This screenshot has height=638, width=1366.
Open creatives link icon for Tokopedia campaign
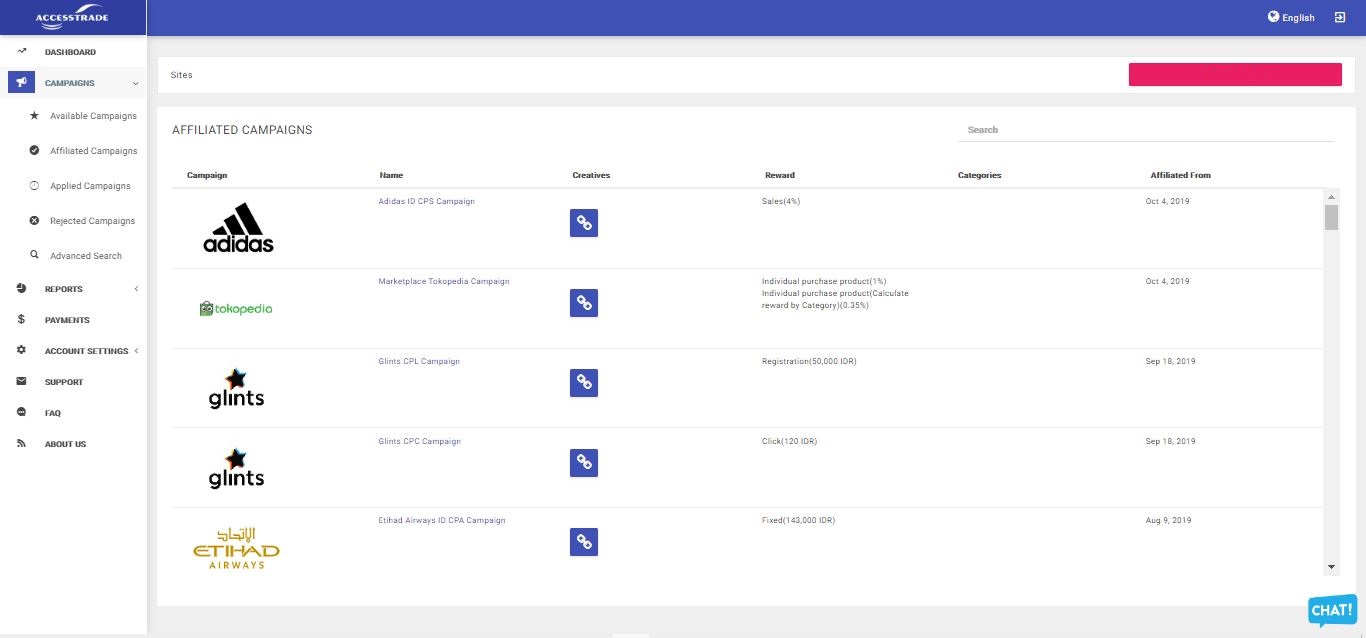pos(584,303)
